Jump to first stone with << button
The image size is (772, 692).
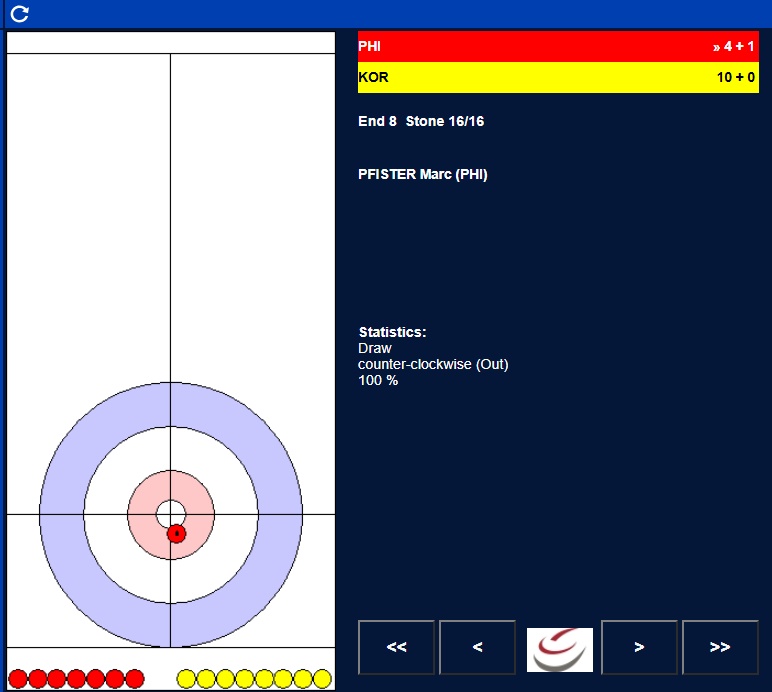pos(396,647)
